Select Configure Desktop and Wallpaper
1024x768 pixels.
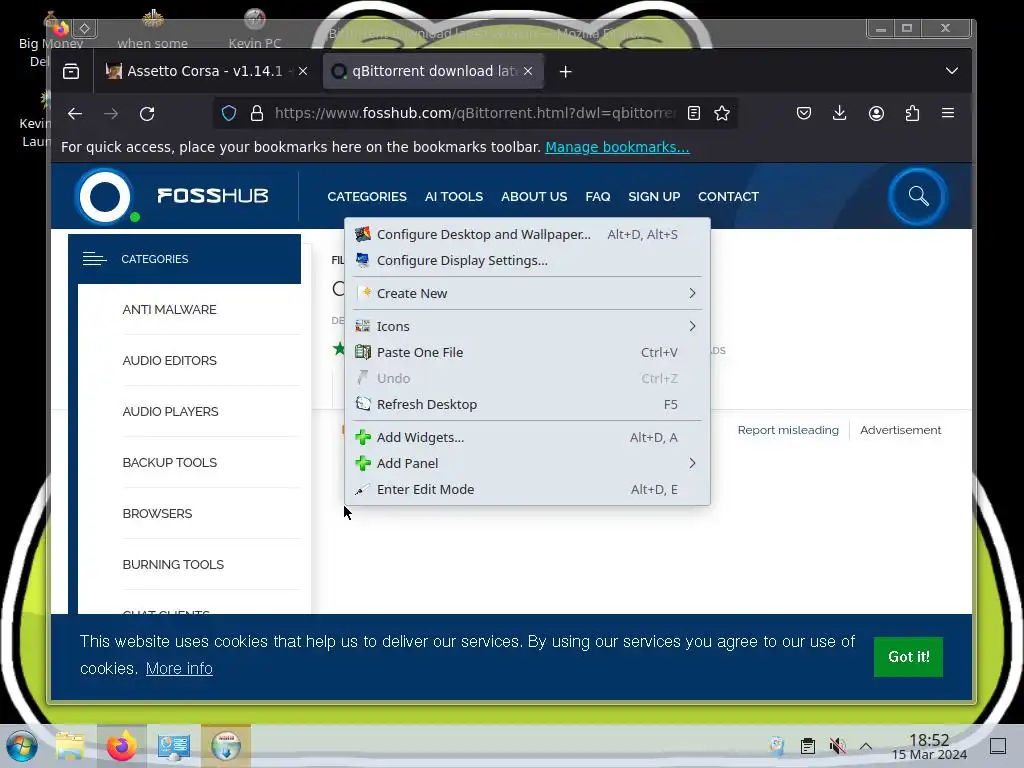point(527,234)
